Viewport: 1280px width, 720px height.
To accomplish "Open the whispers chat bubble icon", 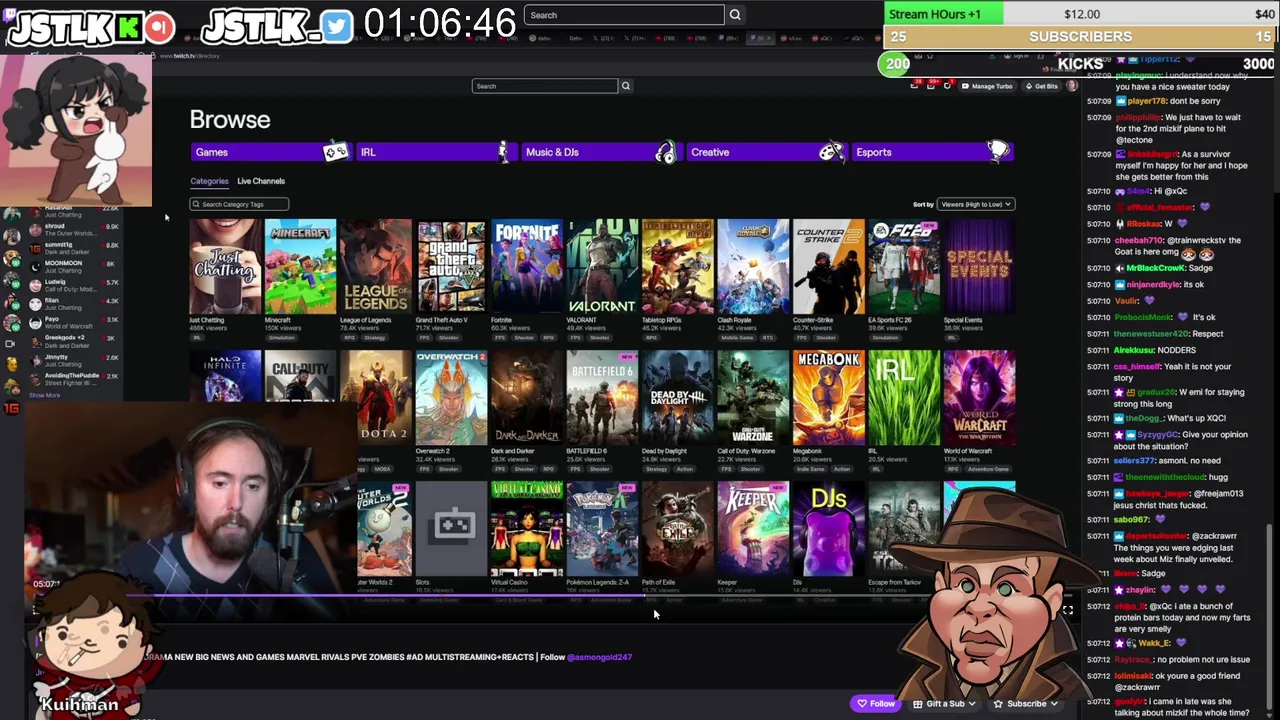I will pyautogui.click(x=947, y=86).
